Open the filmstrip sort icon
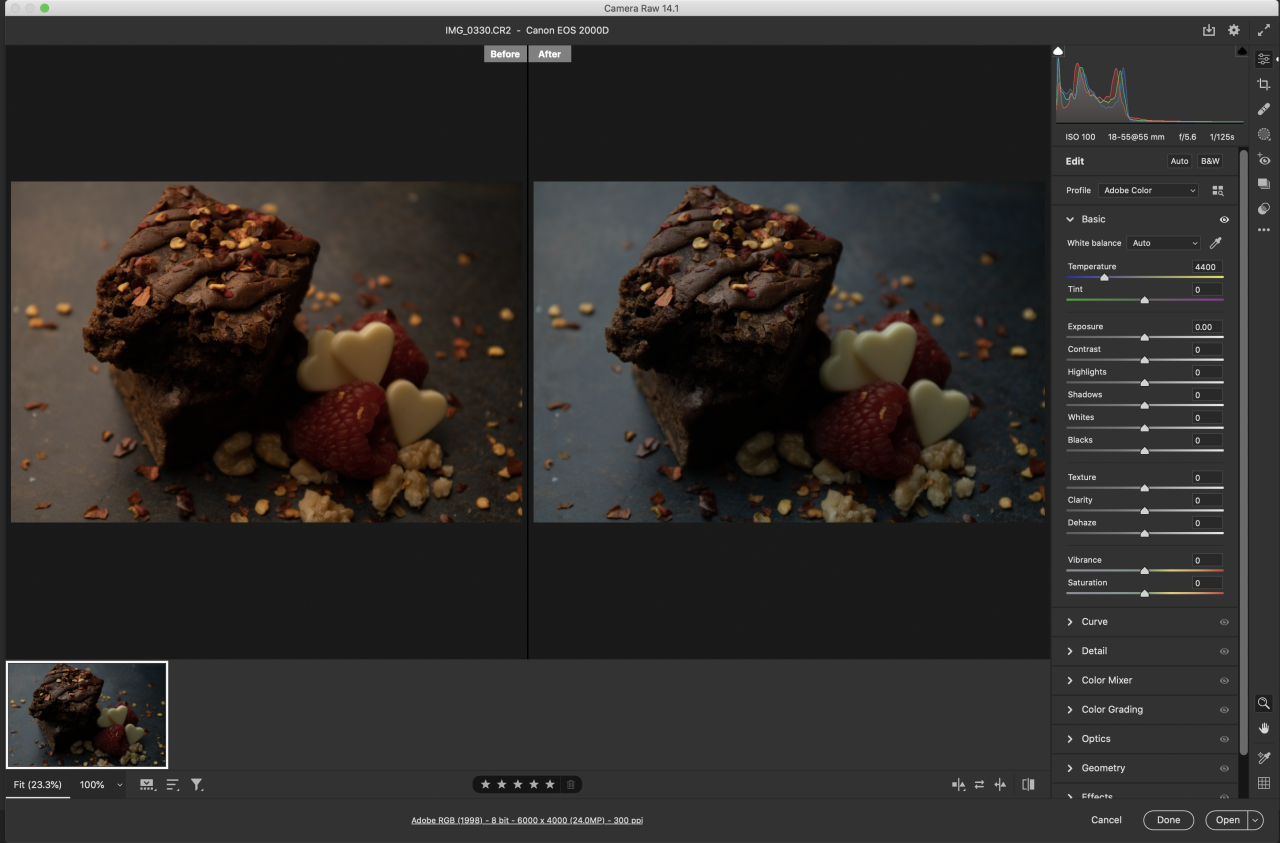Viewport: 1280px width, 843px height. (172, 785)
